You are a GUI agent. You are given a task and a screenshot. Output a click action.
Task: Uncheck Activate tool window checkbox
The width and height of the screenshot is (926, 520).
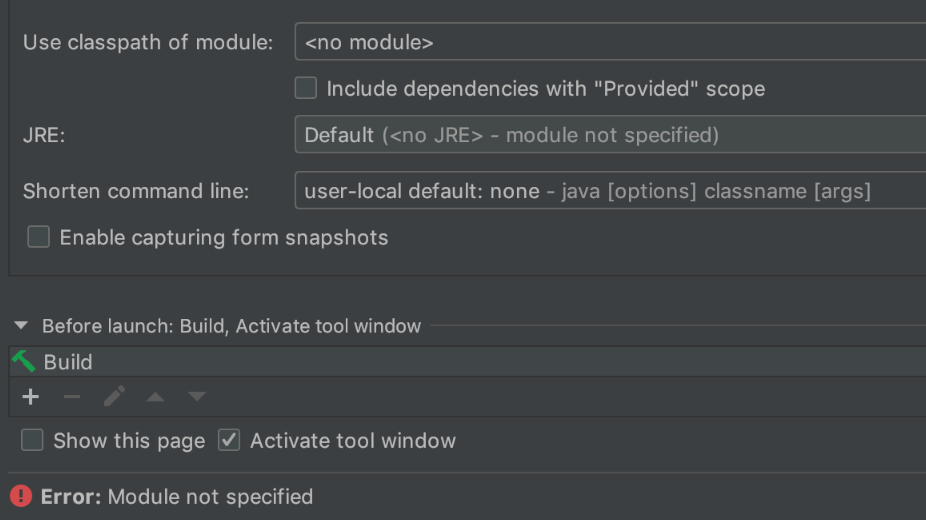tap(229, 440)
